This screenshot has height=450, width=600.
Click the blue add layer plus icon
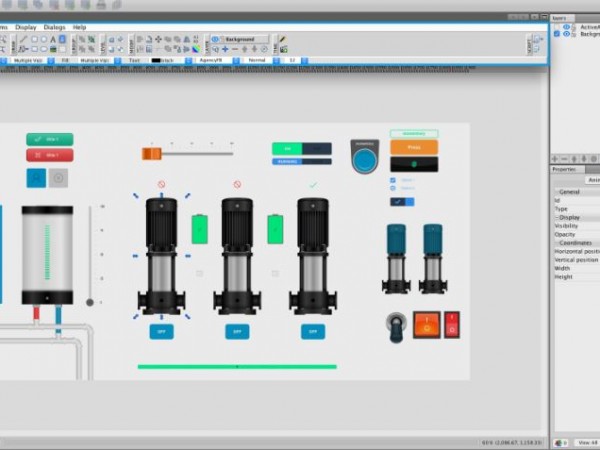(225, 48)
